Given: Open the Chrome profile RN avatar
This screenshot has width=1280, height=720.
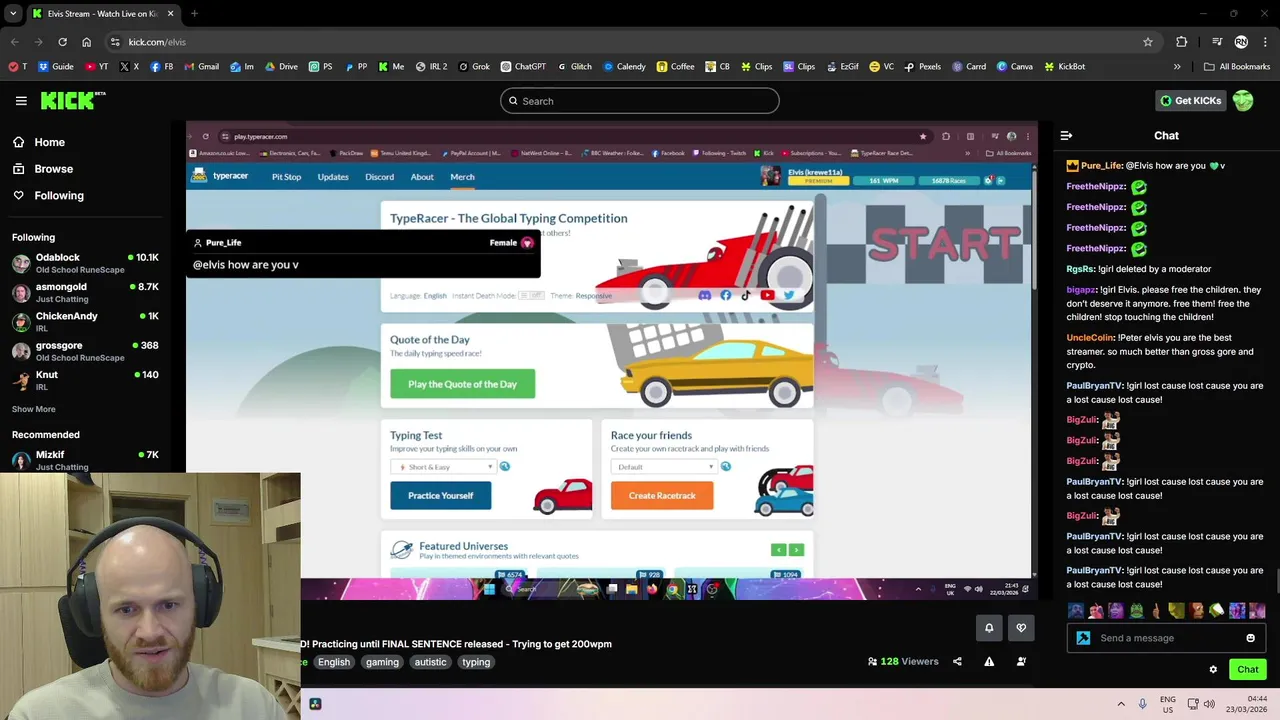Looking at the screenshot, I should coord(1241,42).
